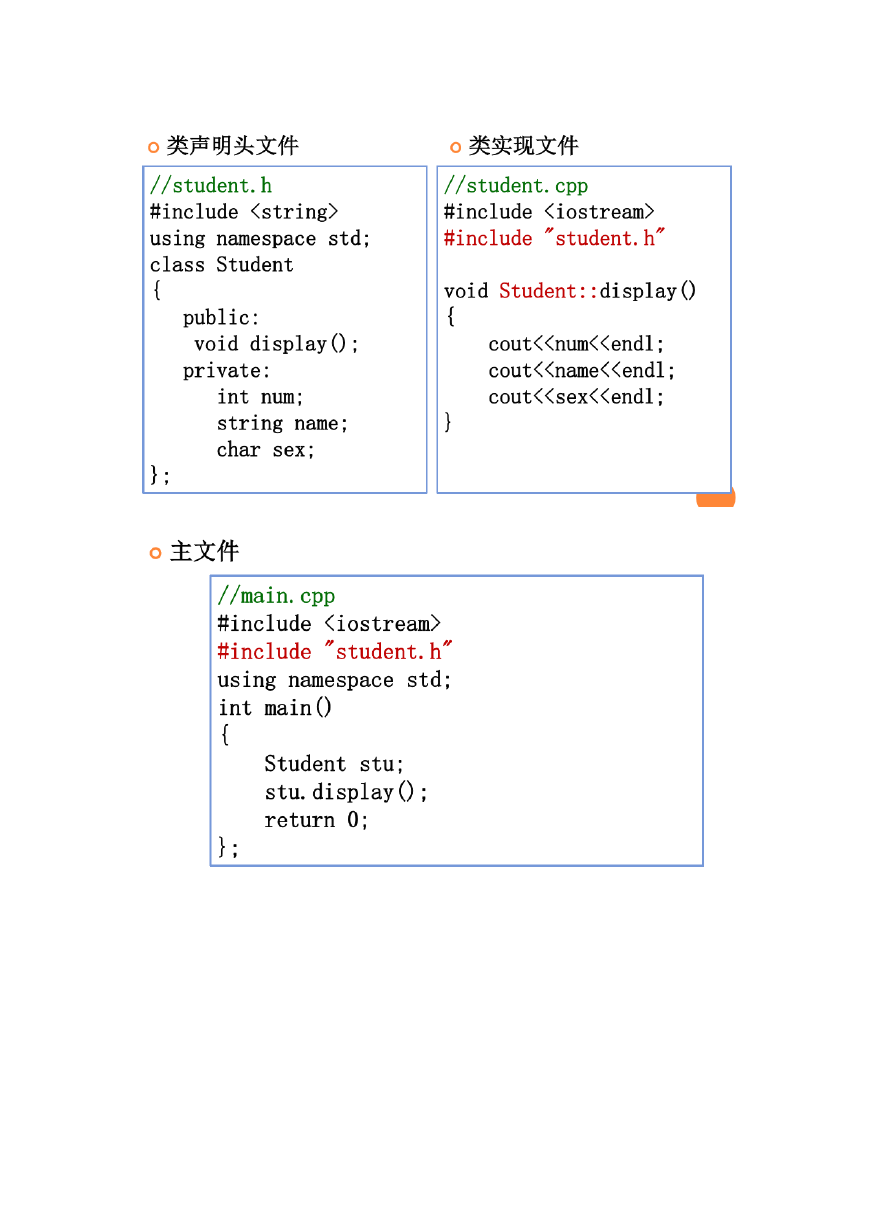This screenshot has height=1228, width=869.
Task: Select the statement "cout<<sex<<endl;"
Action: (x=577, y=397)
